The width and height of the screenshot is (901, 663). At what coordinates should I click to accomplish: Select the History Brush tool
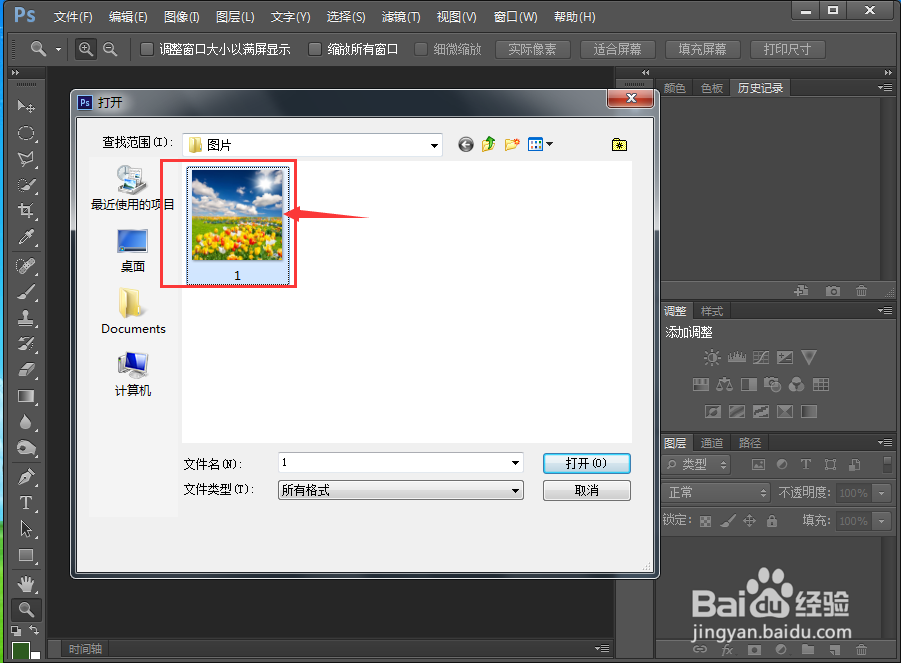(x=26, y=344)
